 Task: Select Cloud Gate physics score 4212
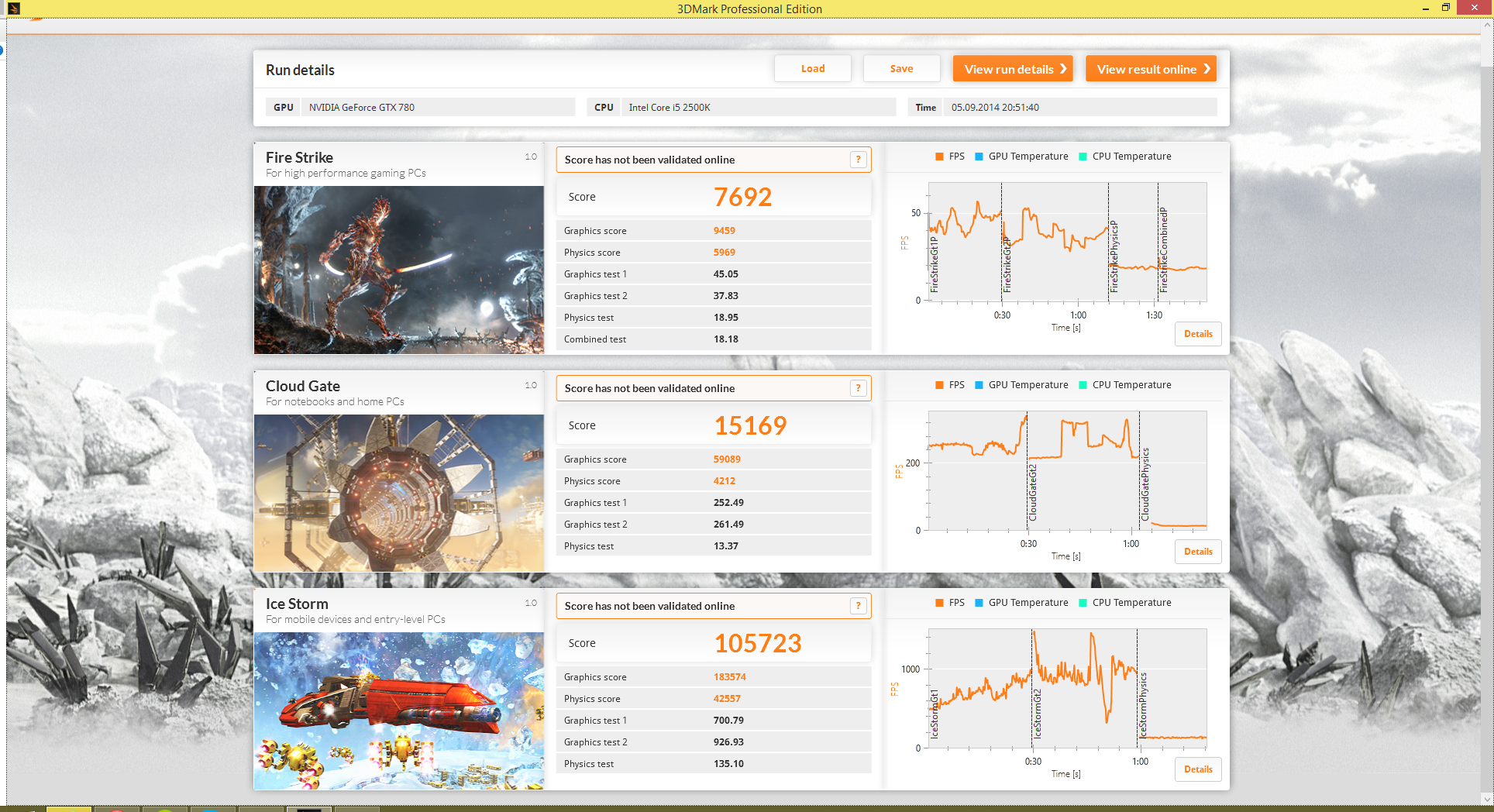click(x=724, y=481)
